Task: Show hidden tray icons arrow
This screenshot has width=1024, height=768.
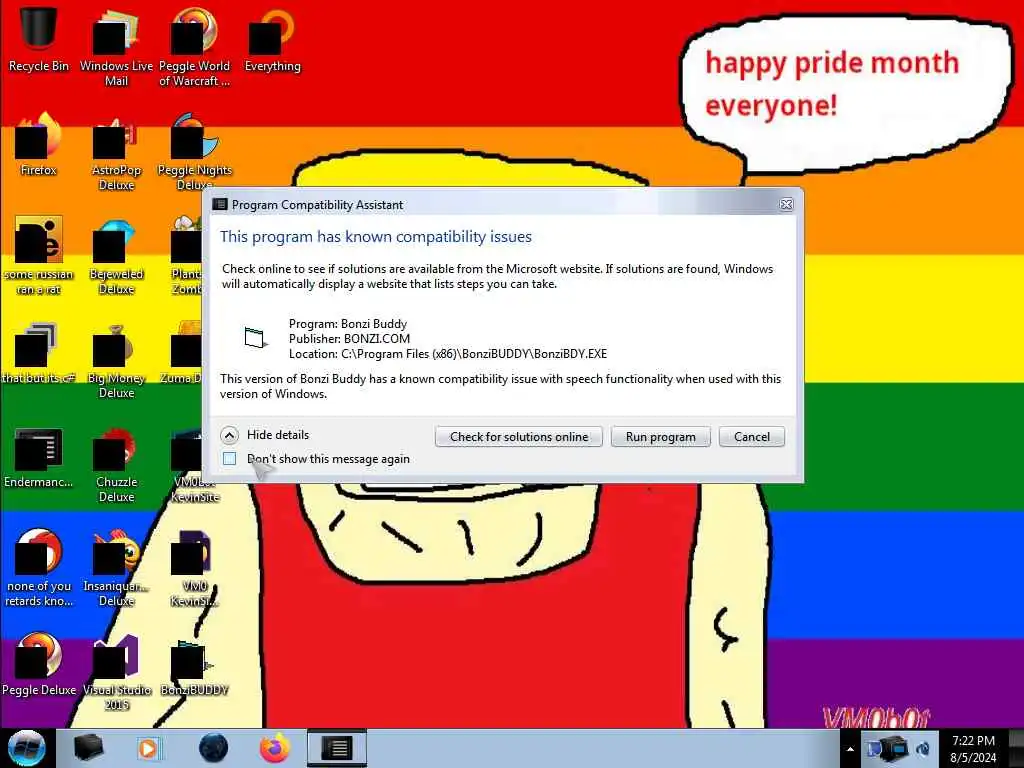Action: click(850, 749)
